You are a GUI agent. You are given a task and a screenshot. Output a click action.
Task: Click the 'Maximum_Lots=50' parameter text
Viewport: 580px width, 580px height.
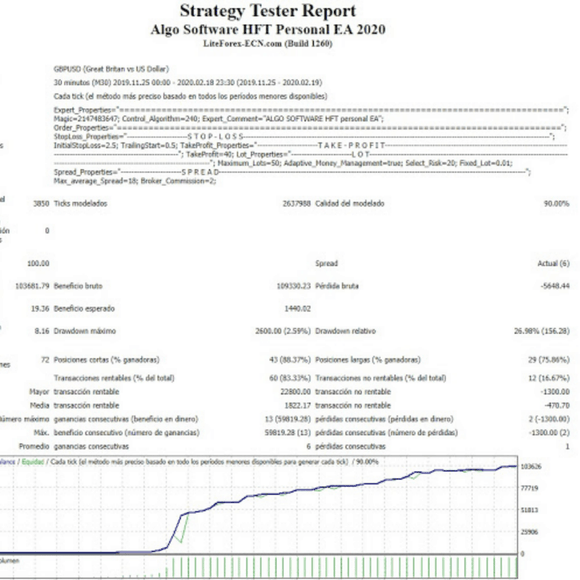point(249,163)
